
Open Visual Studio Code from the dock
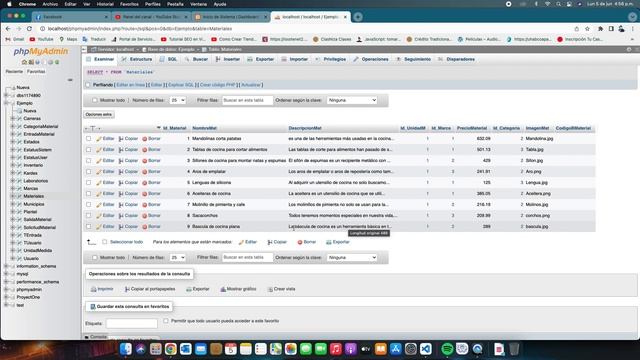pyautogui.click(x=426, y=349)
